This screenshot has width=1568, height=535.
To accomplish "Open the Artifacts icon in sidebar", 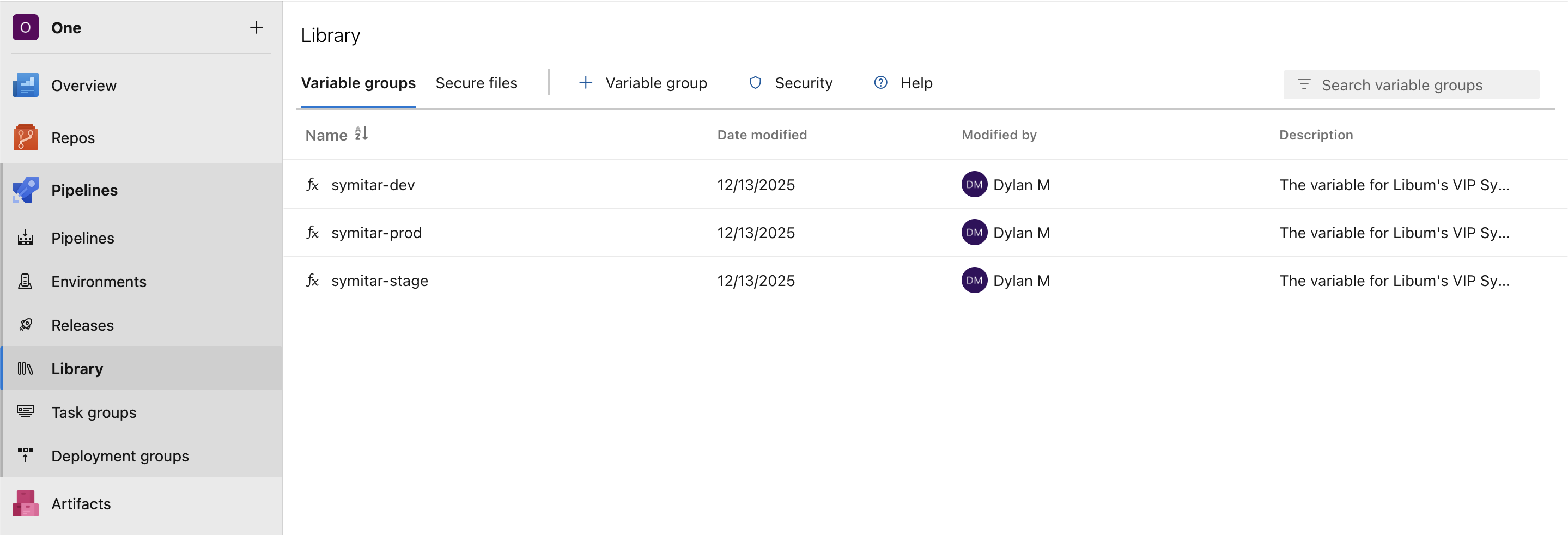I will point(26,503).
